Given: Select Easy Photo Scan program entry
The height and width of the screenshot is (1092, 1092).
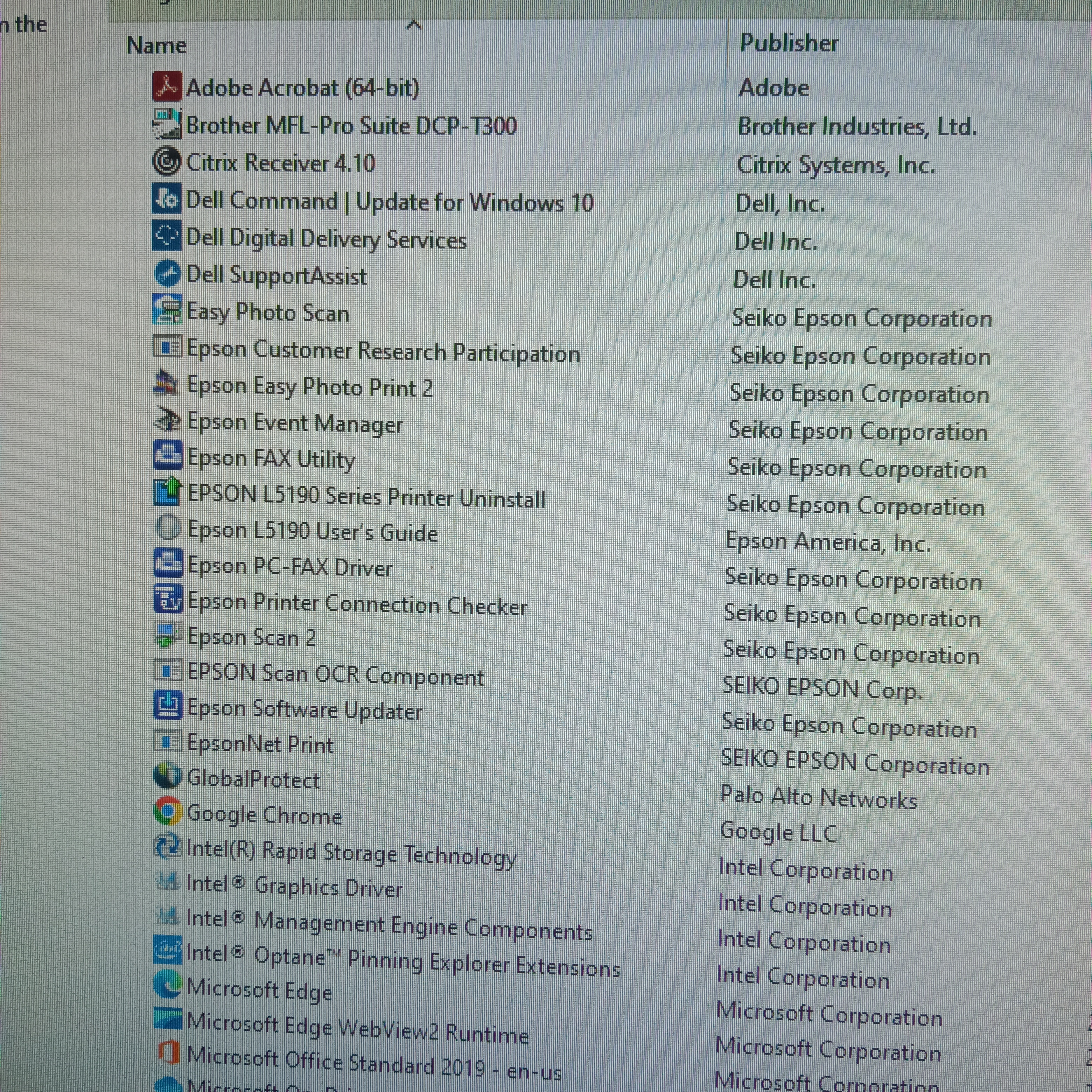Looking at the screenshot, I should point(267,313).
